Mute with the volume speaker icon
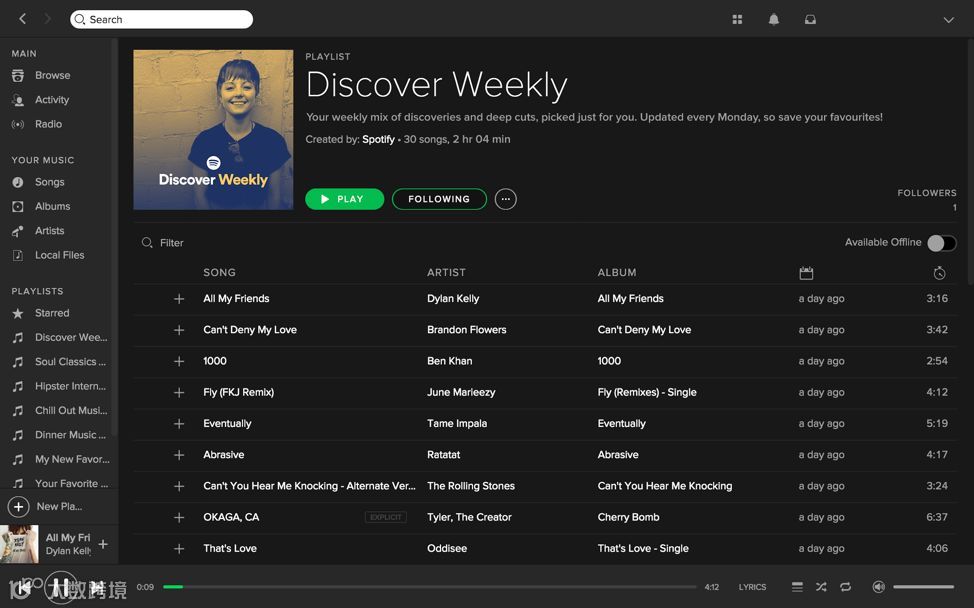Screen dimensions: 974x608 (x=878, y=586)
